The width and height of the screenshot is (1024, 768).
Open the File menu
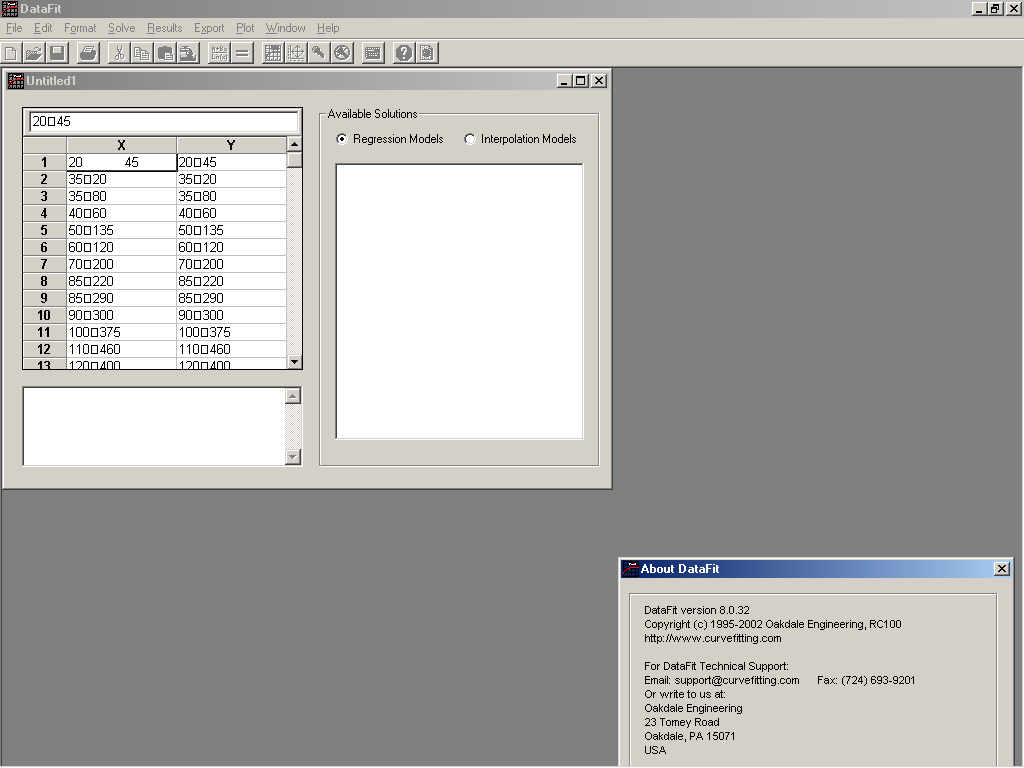[x=14, y=28]
